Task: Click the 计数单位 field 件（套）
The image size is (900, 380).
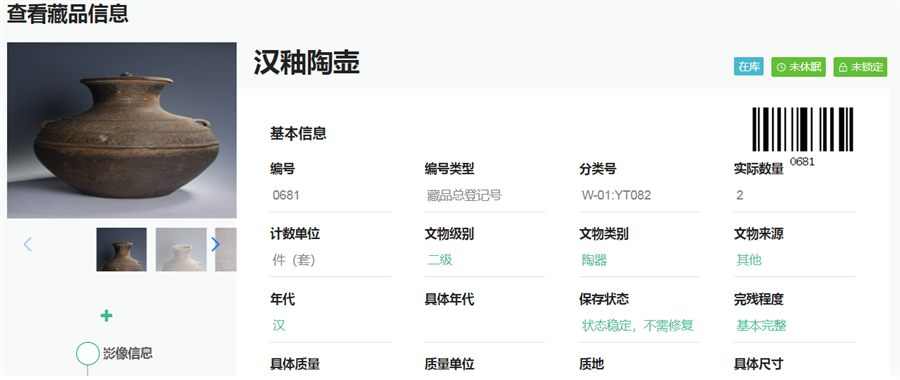Action: tap(330, 260)
